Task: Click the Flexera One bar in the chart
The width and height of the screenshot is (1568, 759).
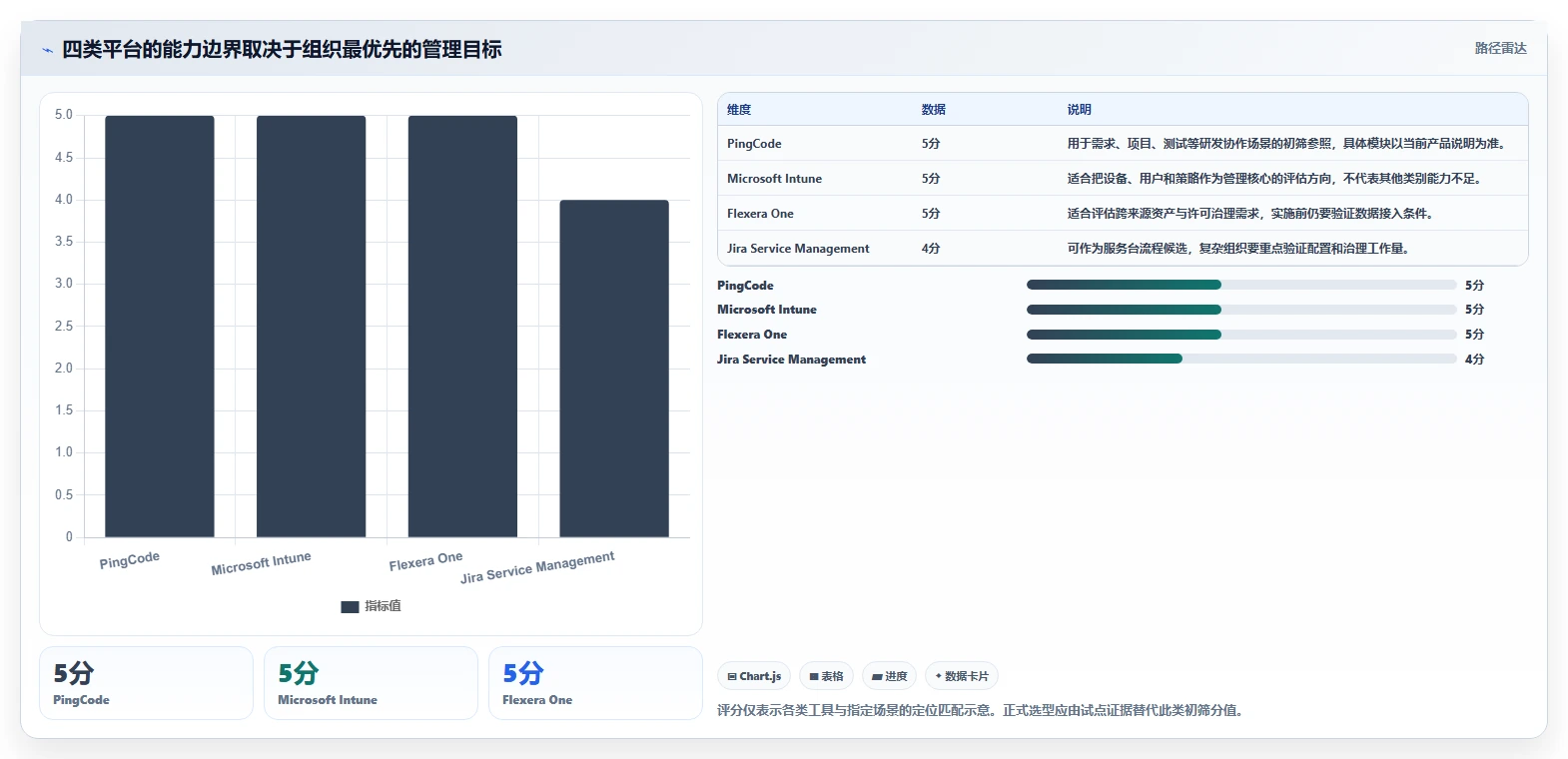Action: point(462,327)
